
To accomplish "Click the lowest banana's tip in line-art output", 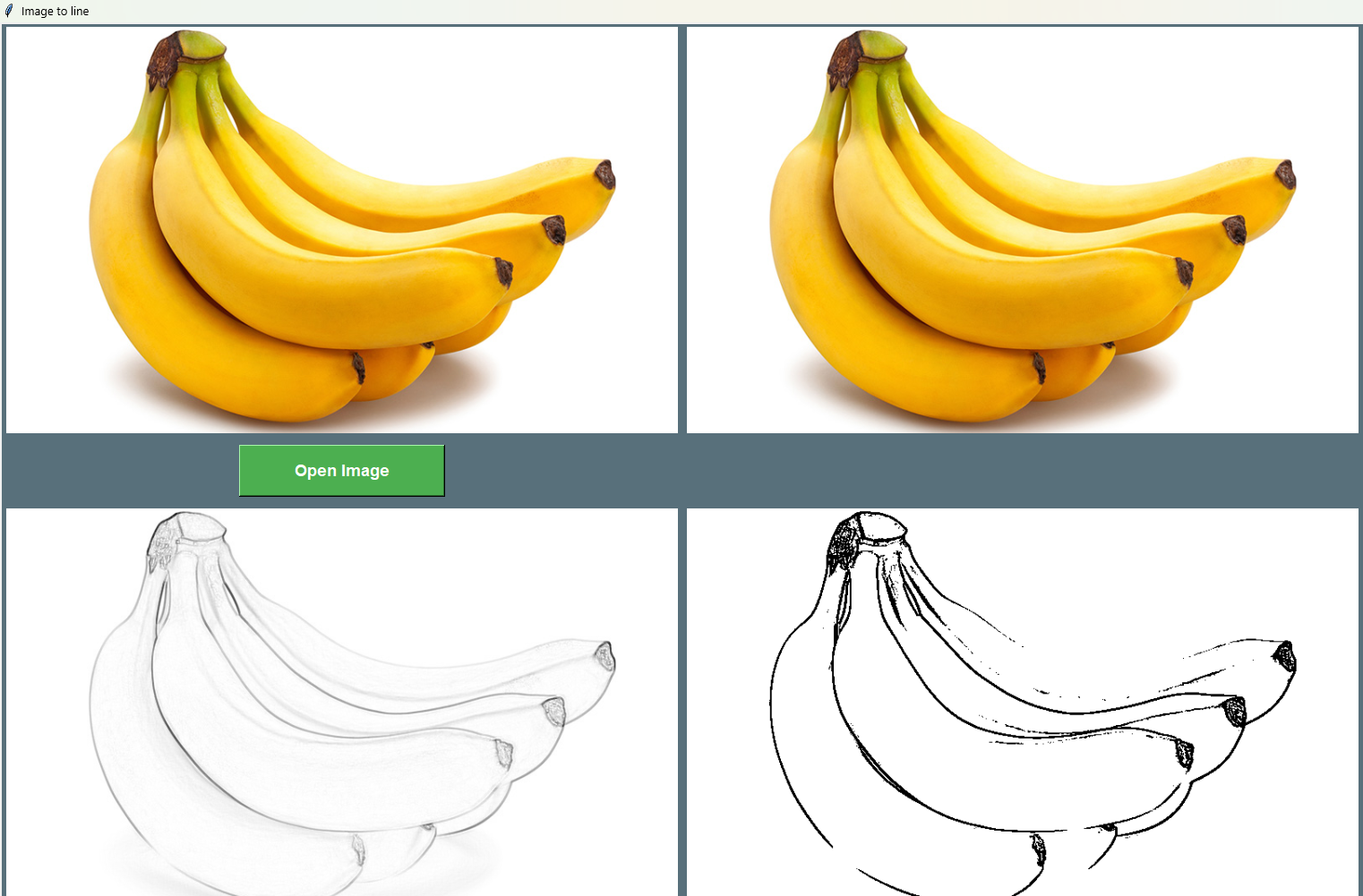I will (1039, 849).
